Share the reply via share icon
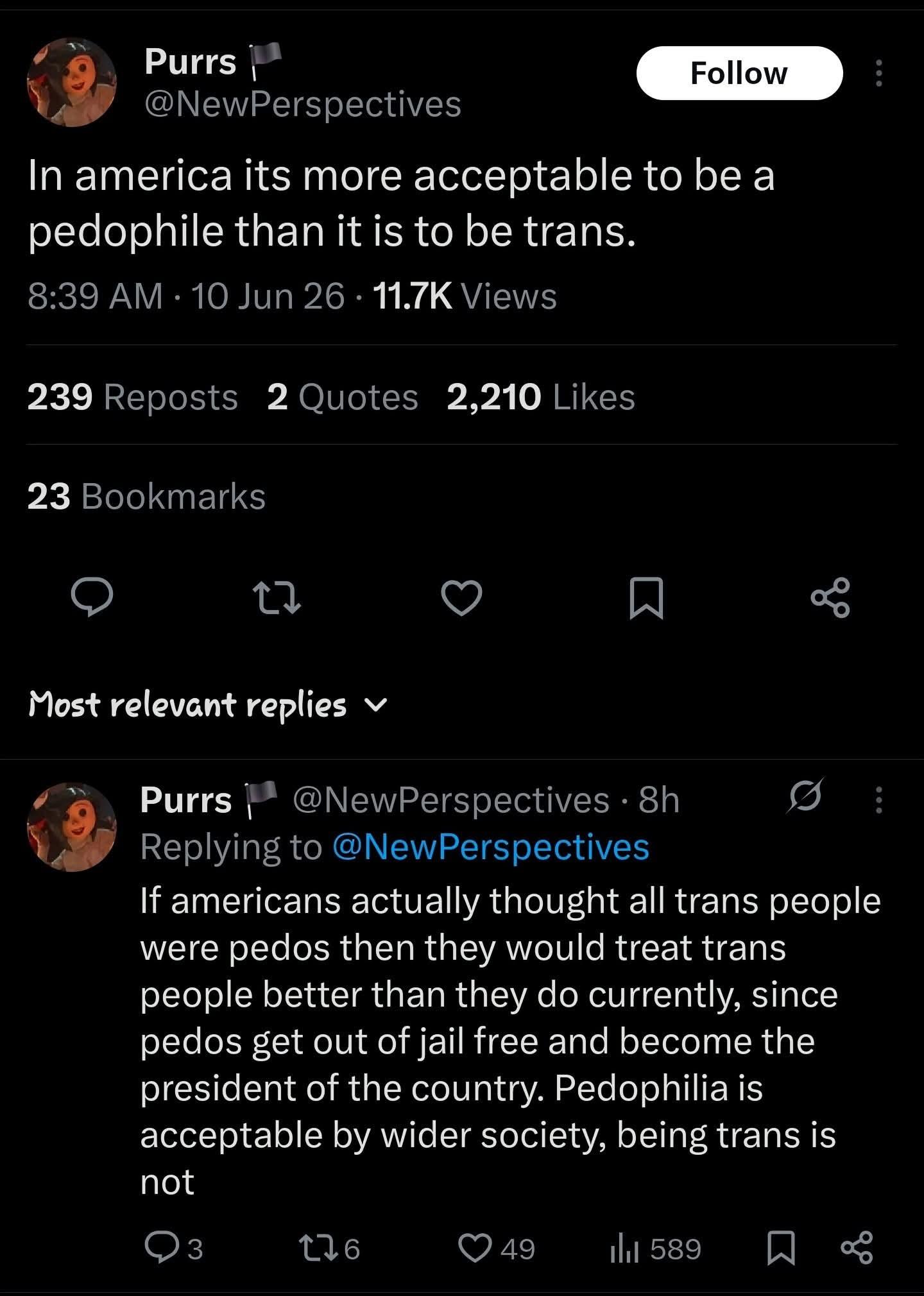The width and height of the screenshot is (924, 1296). pyautogui.click(x=857, y=1248)
